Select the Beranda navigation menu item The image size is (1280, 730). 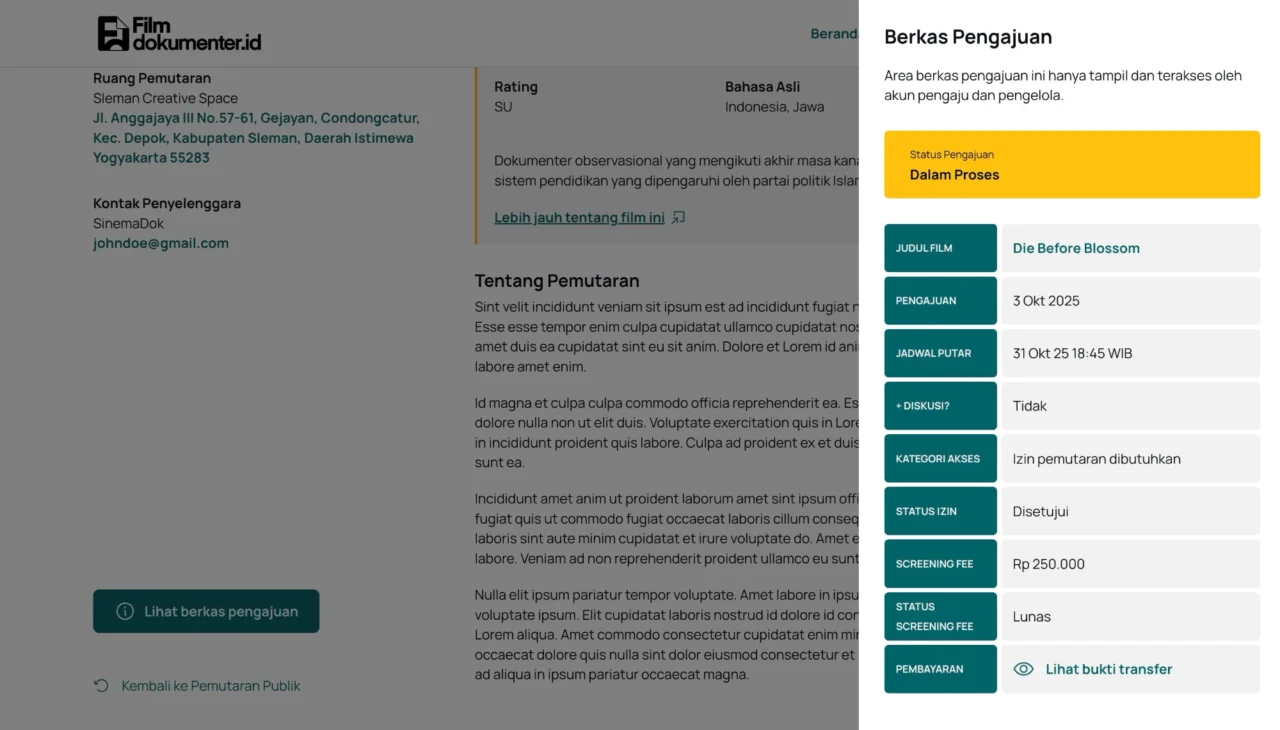tap(835, 34)
